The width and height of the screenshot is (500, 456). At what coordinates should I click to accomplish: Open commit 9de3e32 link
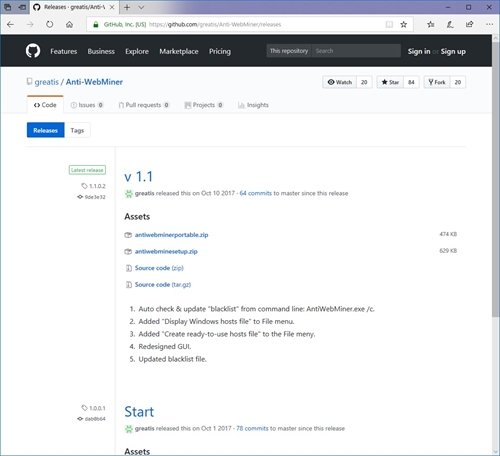pyautogui.click(x=91, y=197)
